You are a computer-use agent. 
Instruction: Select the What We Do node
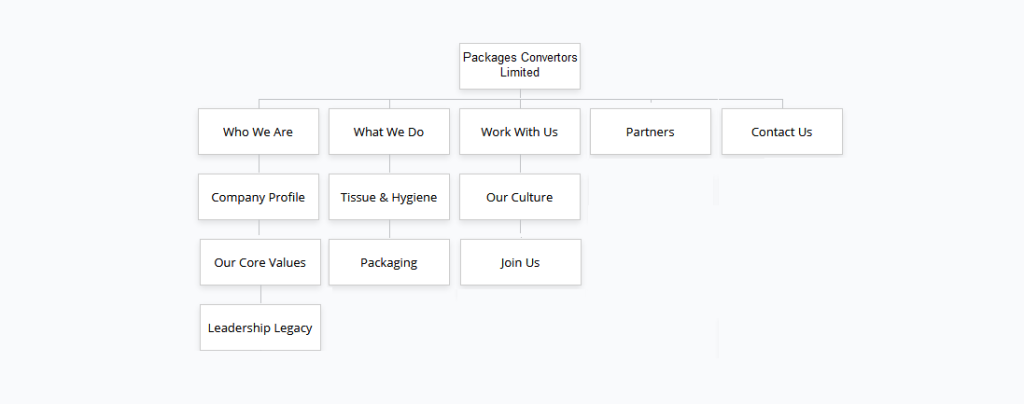pos(389,132)
